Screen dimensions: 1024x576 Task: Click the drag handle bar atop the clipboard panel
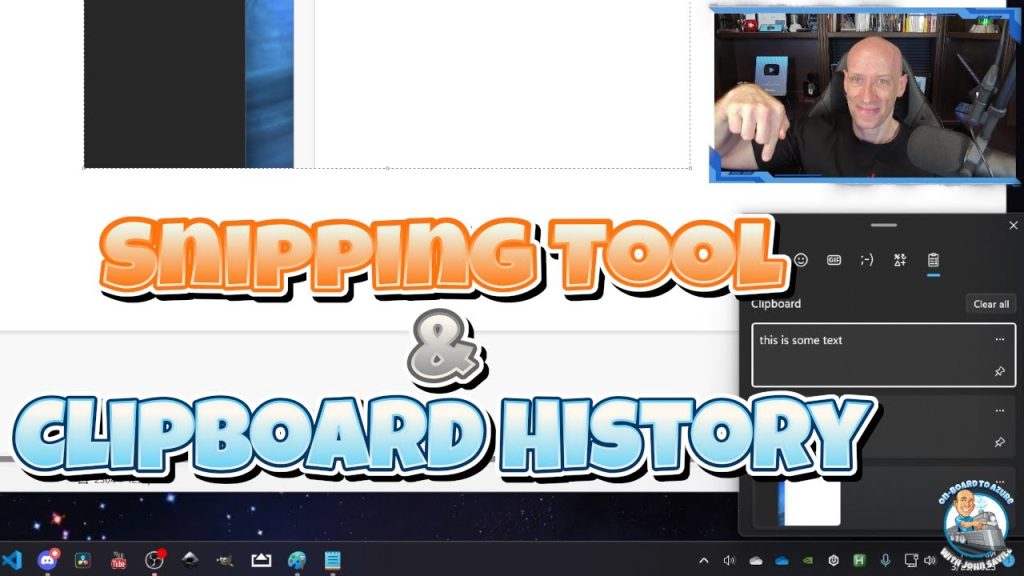[x=884, y=225]
